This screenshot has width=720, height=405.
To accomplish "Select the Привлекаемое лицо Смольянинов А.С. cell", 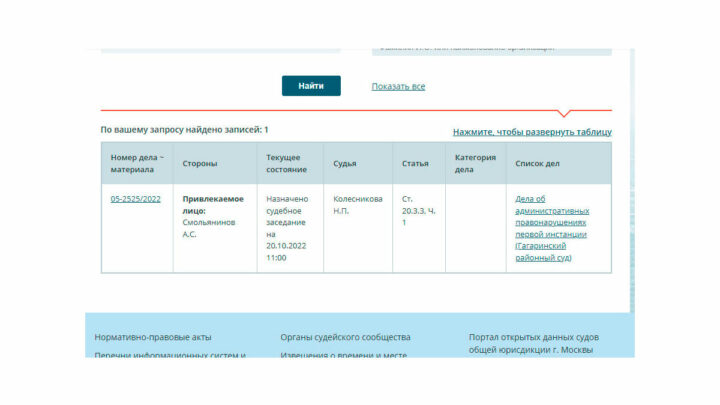I will pyautogui.click(x=215, y=228).
